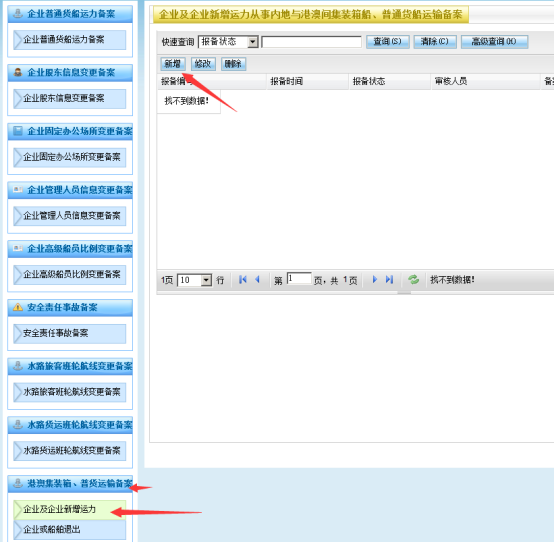Click the icon beside 港澳集装箱、普货运输备案 header

17,483
